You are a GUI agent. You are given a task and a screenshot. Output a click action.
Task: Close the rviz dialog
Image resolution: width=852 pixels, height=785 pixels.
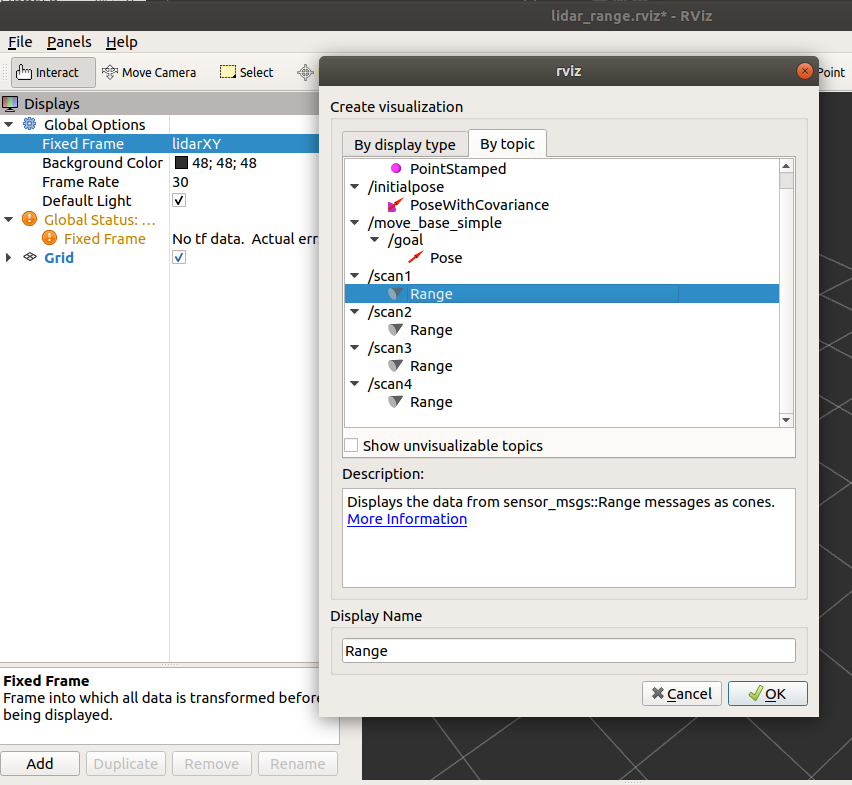[x=804, y=71]
